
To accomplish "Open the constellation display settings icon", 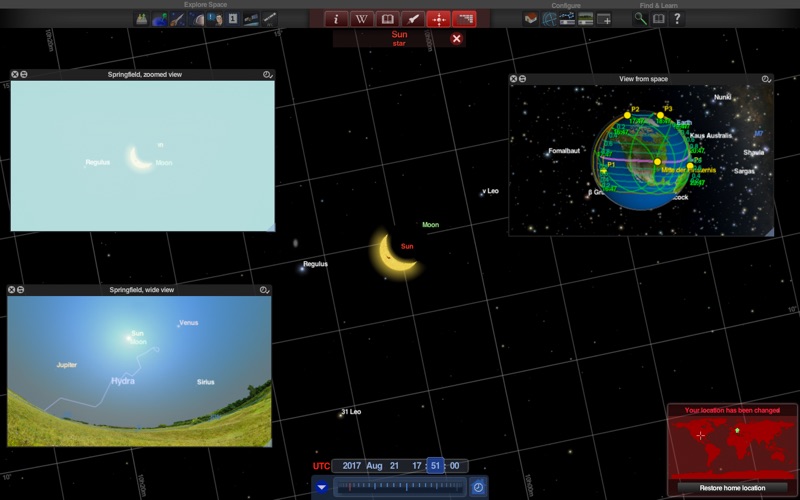I will 567,19.
